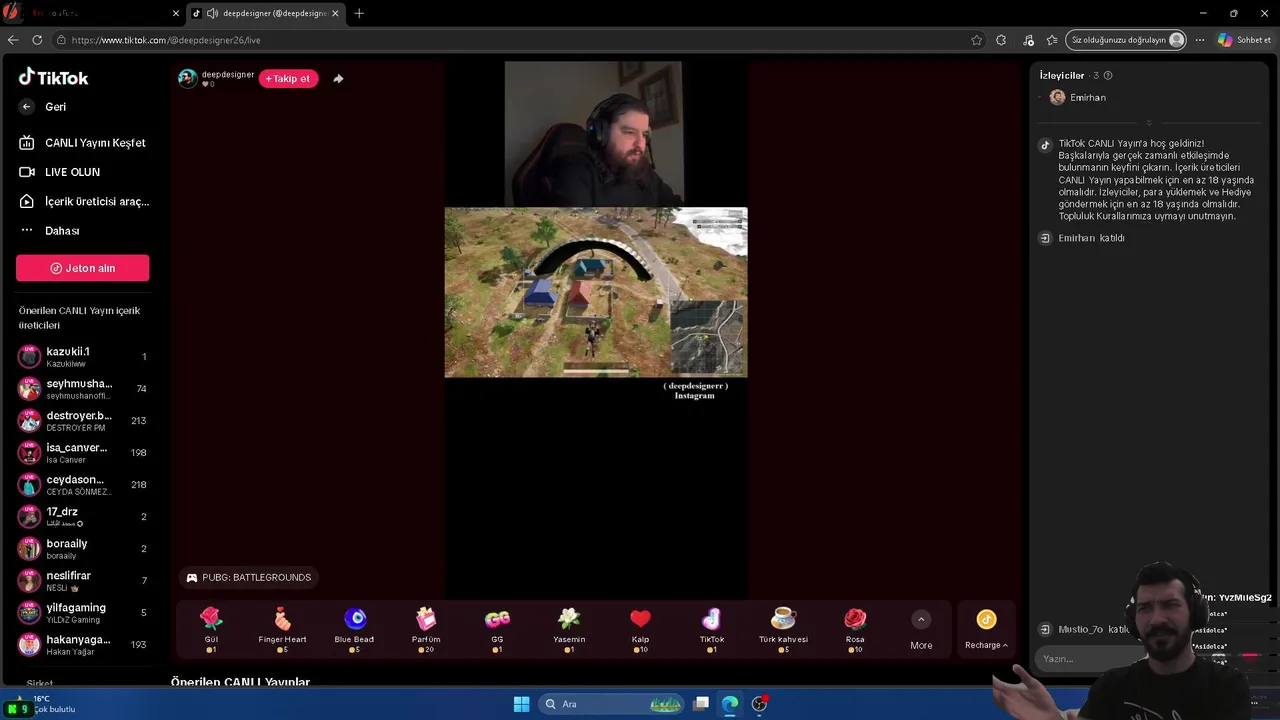The height and width of the screenshot is (720, 1280).
Task: Send the GG gift
Action: click(497, 630)
